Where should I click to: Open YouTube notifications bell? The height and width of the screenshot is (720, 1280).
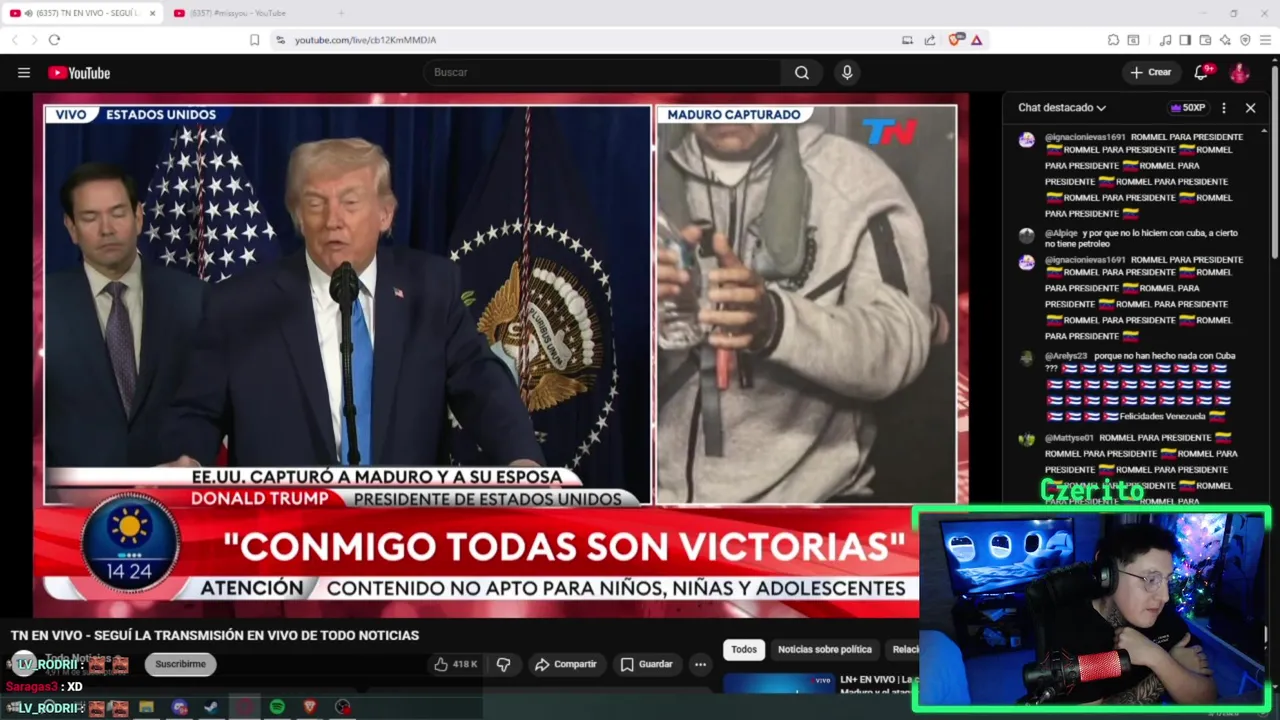pos(1202,72)
